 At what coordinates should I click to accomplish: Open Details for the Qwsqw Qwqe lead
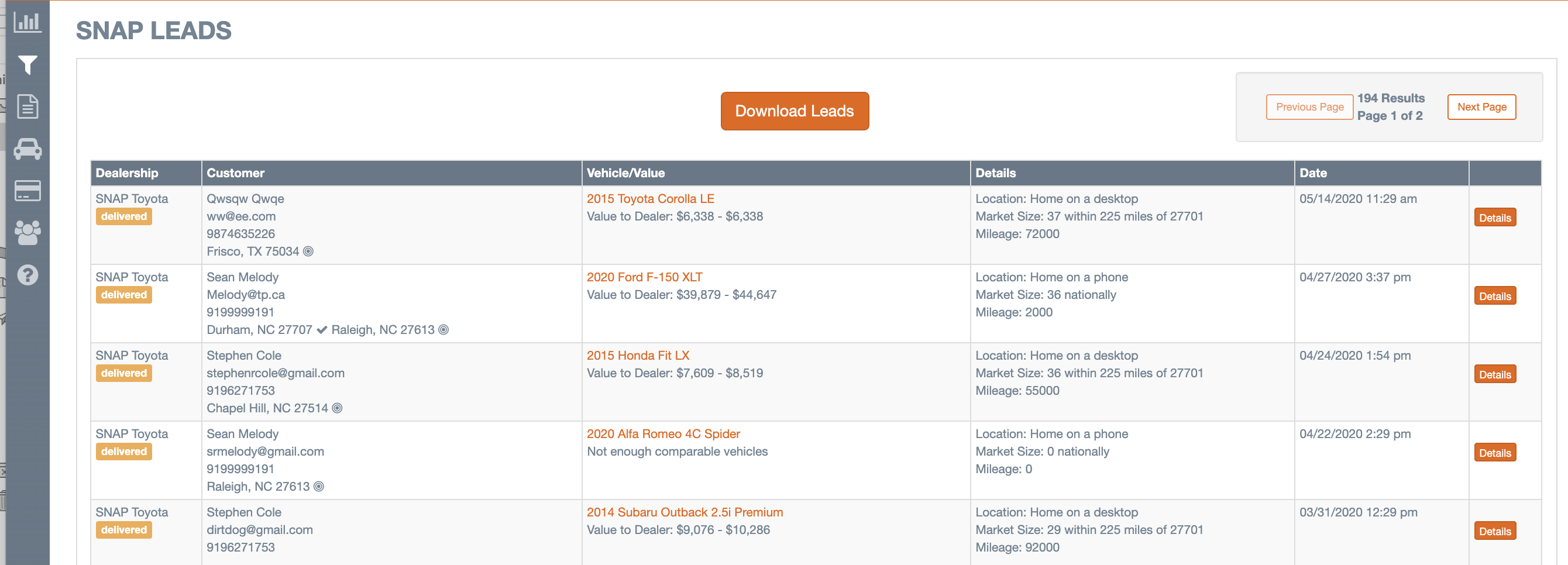pos(1494,217)
